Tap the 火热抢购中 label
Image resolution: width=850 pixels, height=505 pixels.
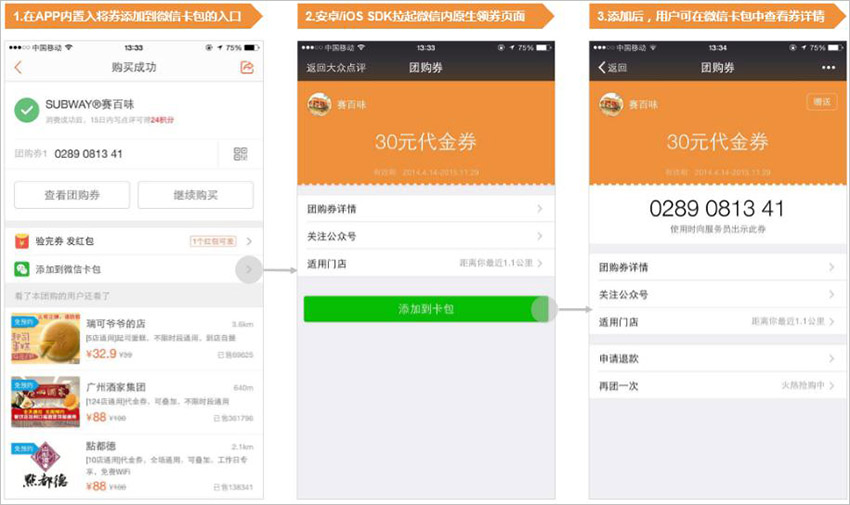[802, 385]
